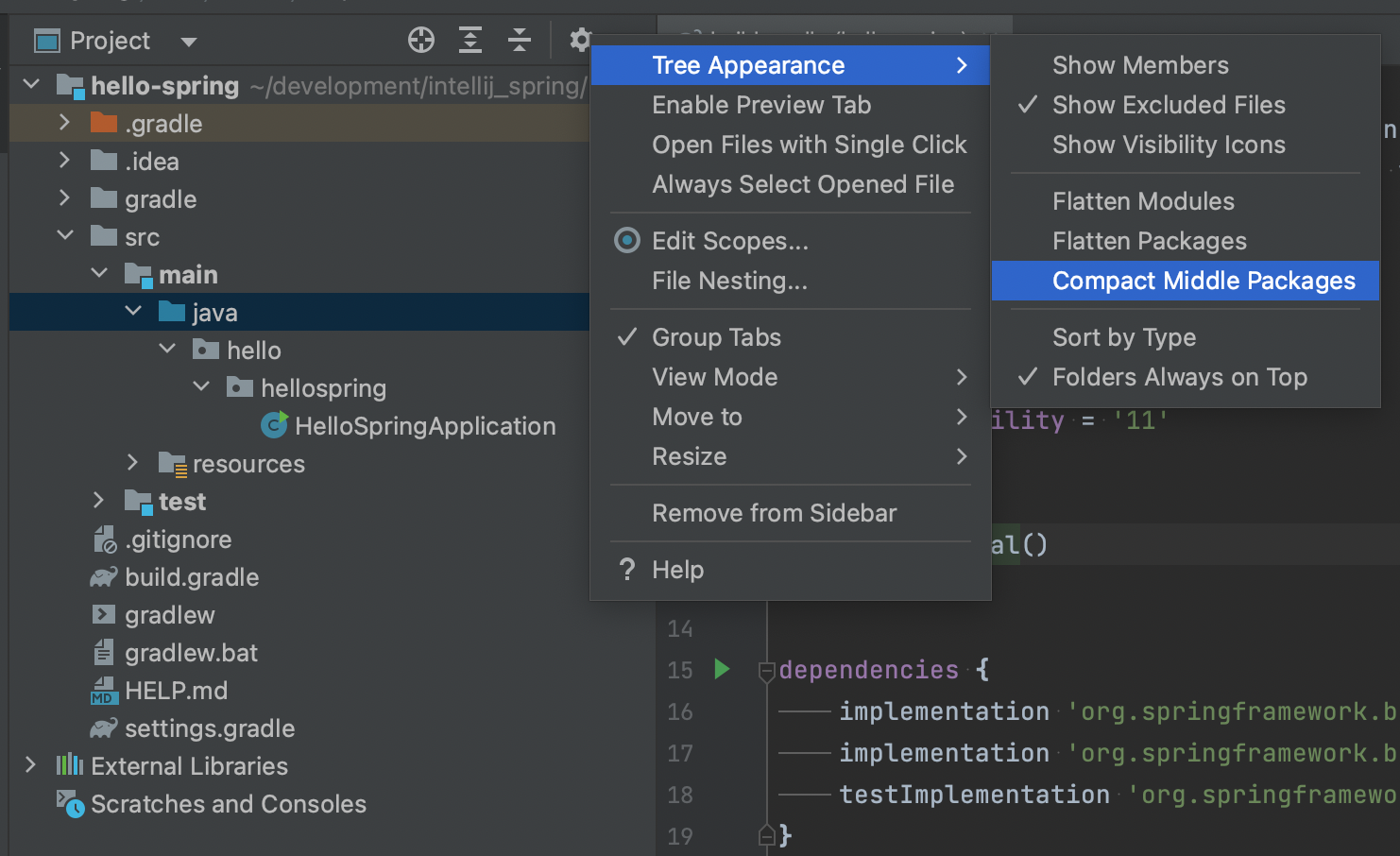Toggle the Group Tabs option
The width and height of the screenshot is (1400, 856).
click(716, 337)
